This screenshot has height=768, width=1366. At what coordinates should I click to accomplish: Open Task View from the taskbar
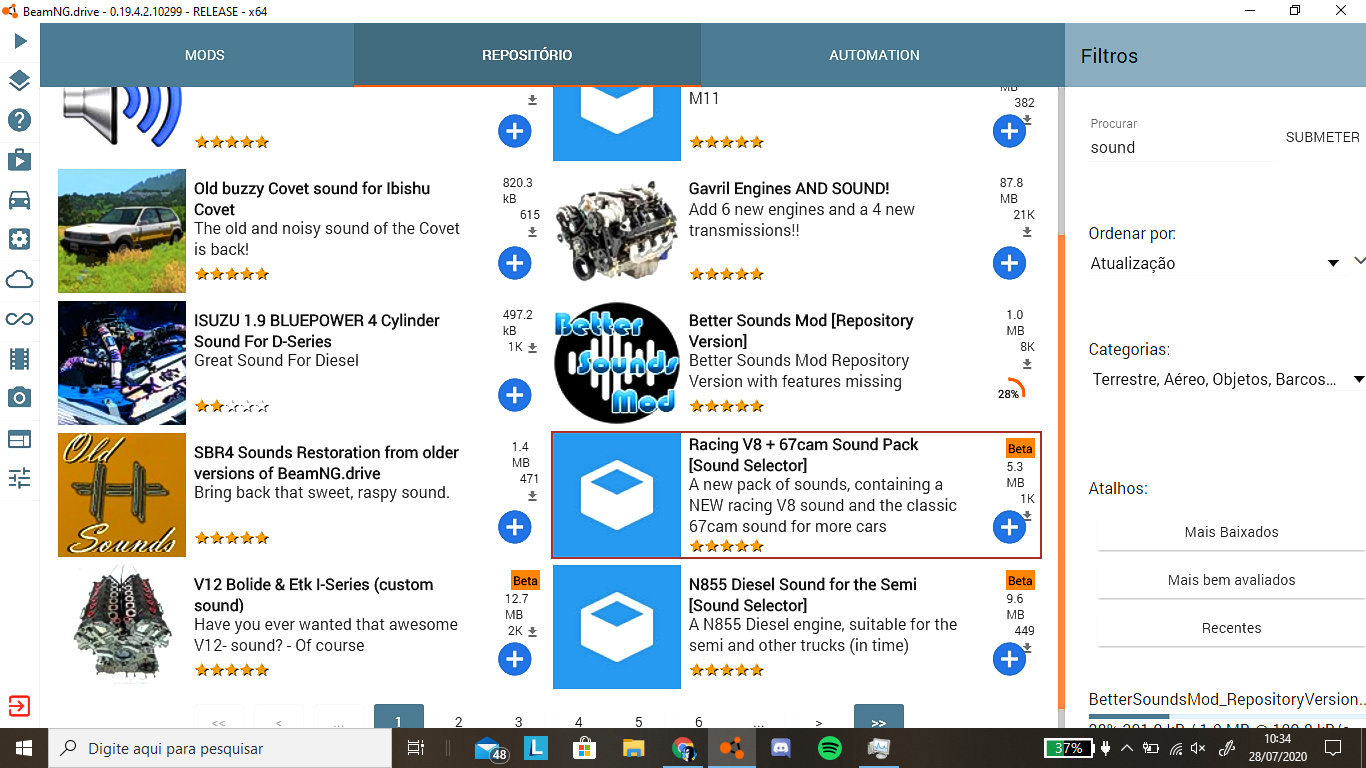click(x=417, y=748)
